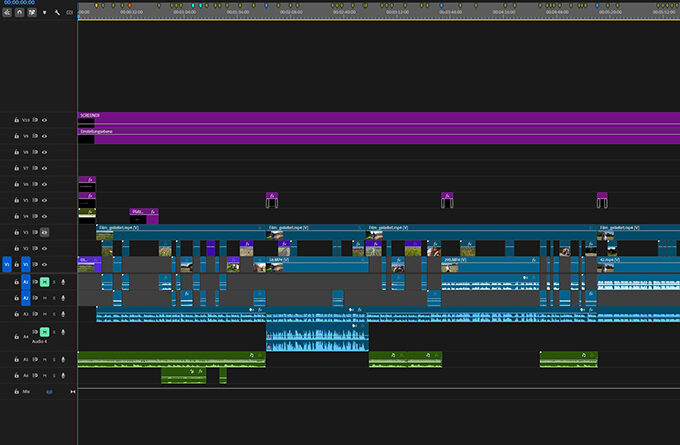The width and height of the screenshot is (680, 445).
Task: Lock the V9 video track
Action: coord(16,136)
